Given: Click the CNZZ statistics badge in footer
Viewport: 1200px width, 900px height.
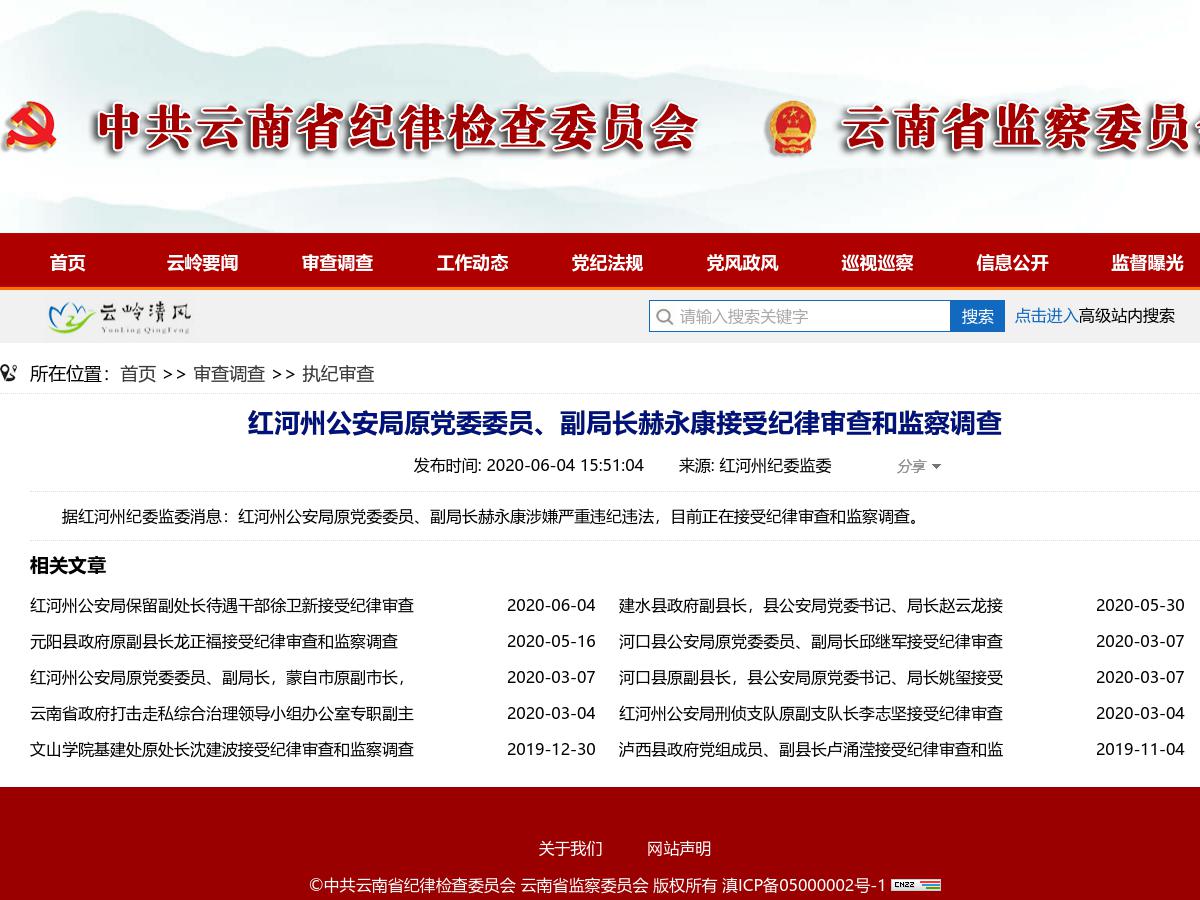Looking at the screenshot, I should (916, 885).
